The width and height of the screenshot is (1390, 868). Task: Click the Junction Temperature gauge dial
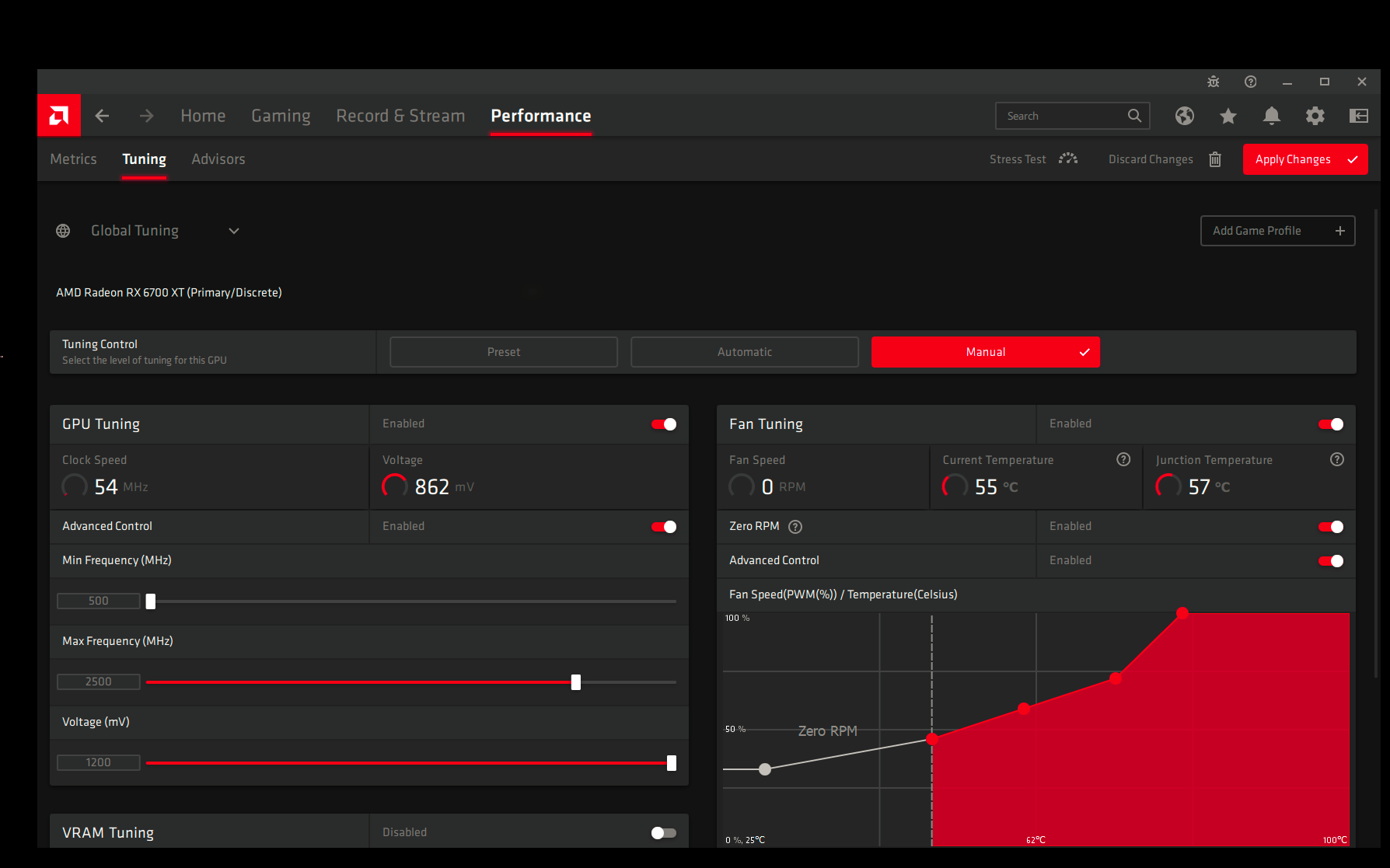click(x=1168, y=486)
